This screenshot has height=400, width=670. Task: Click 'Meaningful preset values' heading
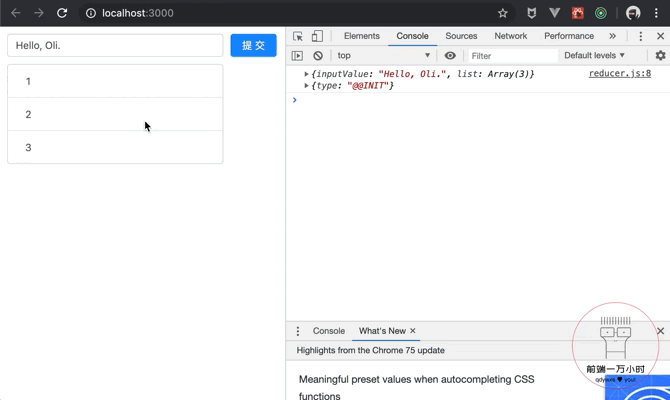point(417,387)
